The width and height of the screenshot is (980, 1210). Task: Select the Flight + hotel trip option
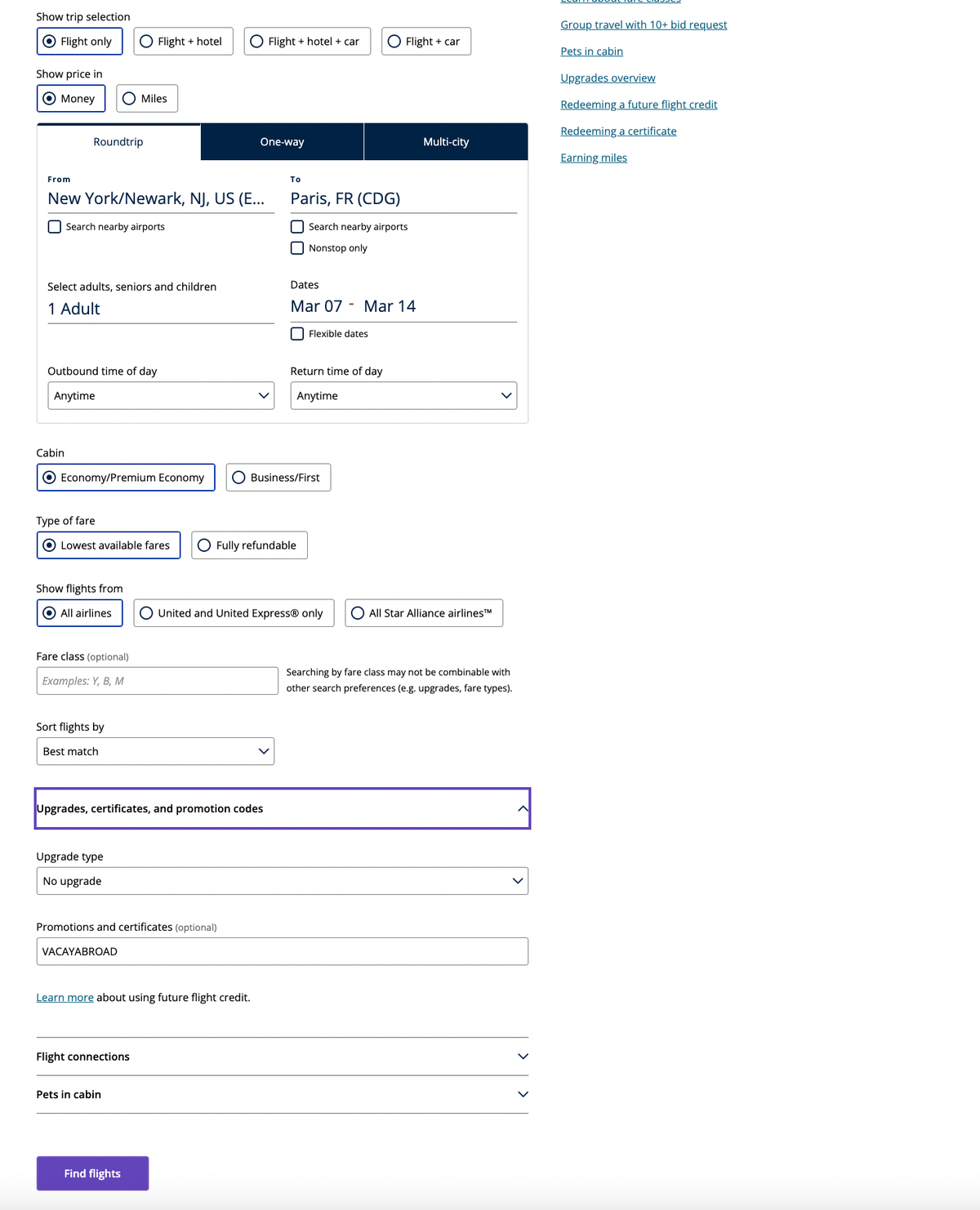coord(182,41)
